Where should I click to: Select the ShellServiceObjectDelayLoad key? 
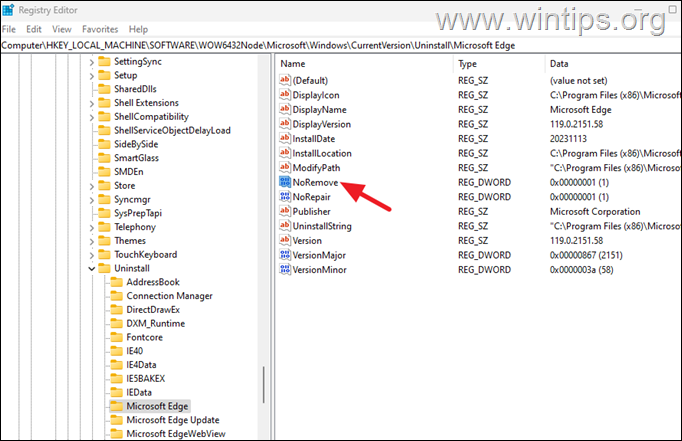pyautogui.click(x=172, y=130)
